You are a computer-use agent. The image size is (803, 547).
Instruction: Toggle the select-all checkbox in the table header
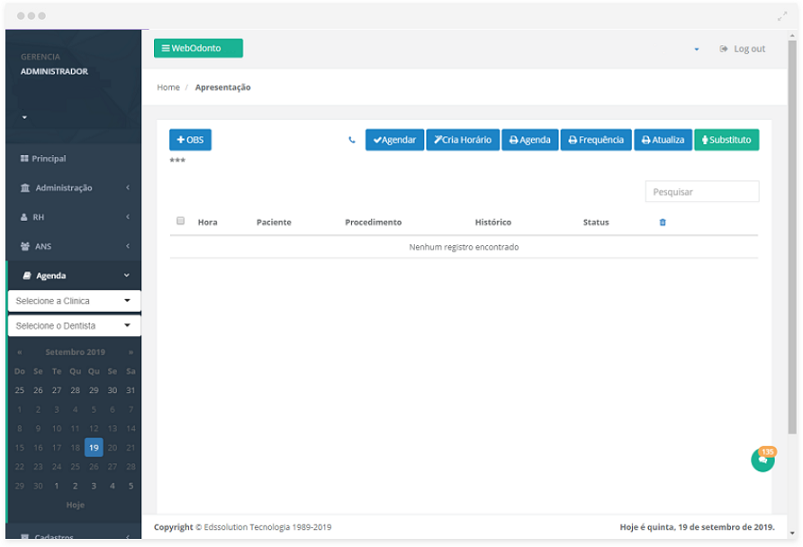click(180, 221)
